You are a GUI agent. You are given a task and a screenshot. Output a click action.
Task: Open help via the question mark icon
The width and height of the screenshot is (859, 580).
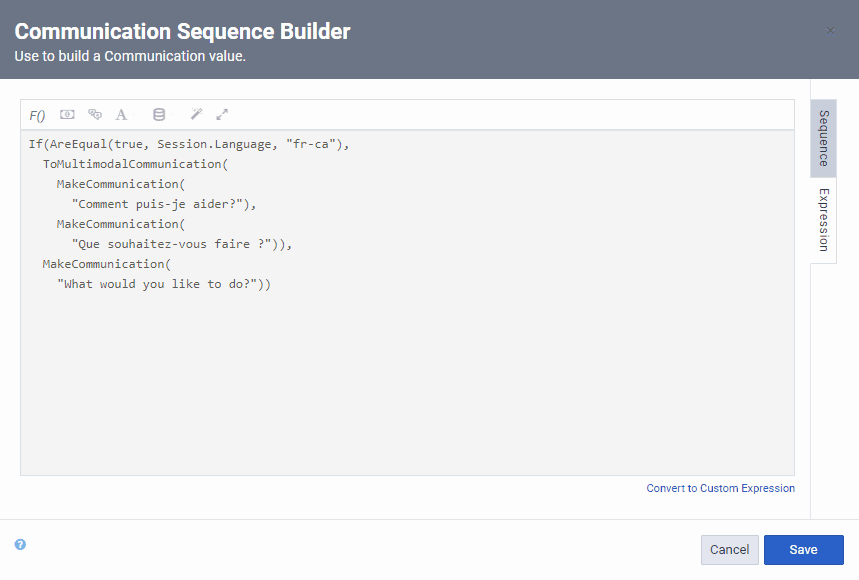pos(21,544)
